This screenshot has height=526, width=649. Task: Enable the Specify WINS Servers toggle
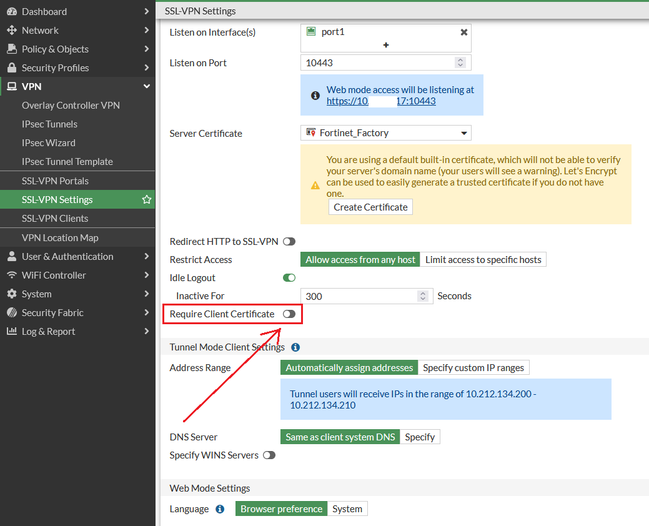pyautogui.click(x=269, y=455)
